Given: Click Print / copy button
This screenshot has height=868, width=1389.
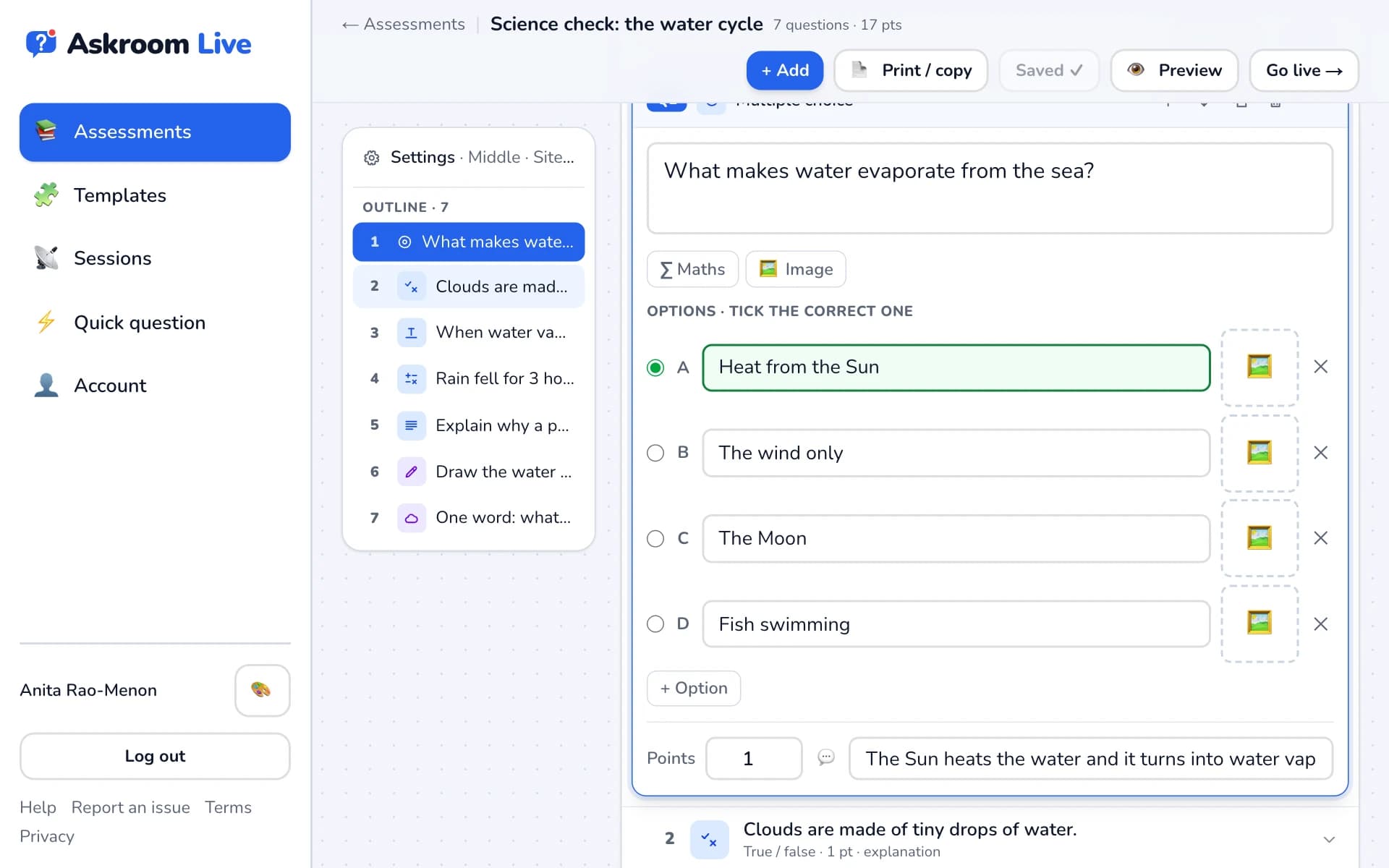Looking at the screenshot, I should tap(911, 70).
